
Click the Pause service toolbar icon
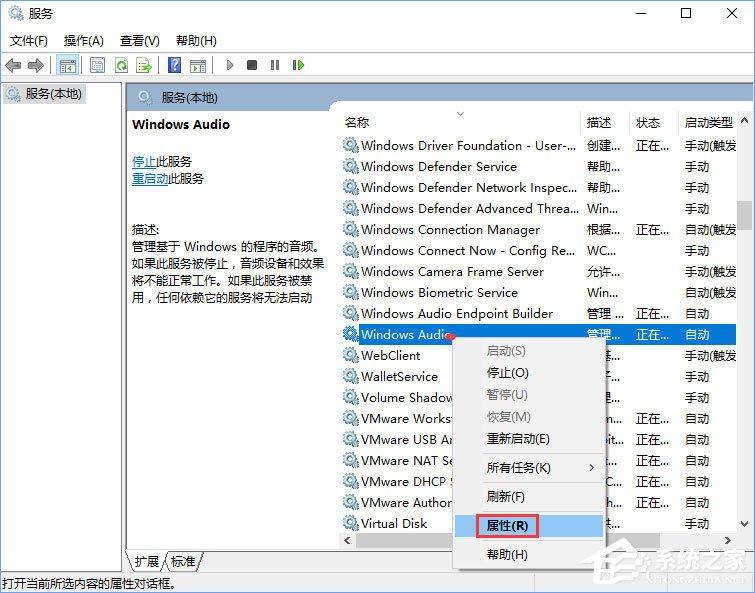point(275,64)
